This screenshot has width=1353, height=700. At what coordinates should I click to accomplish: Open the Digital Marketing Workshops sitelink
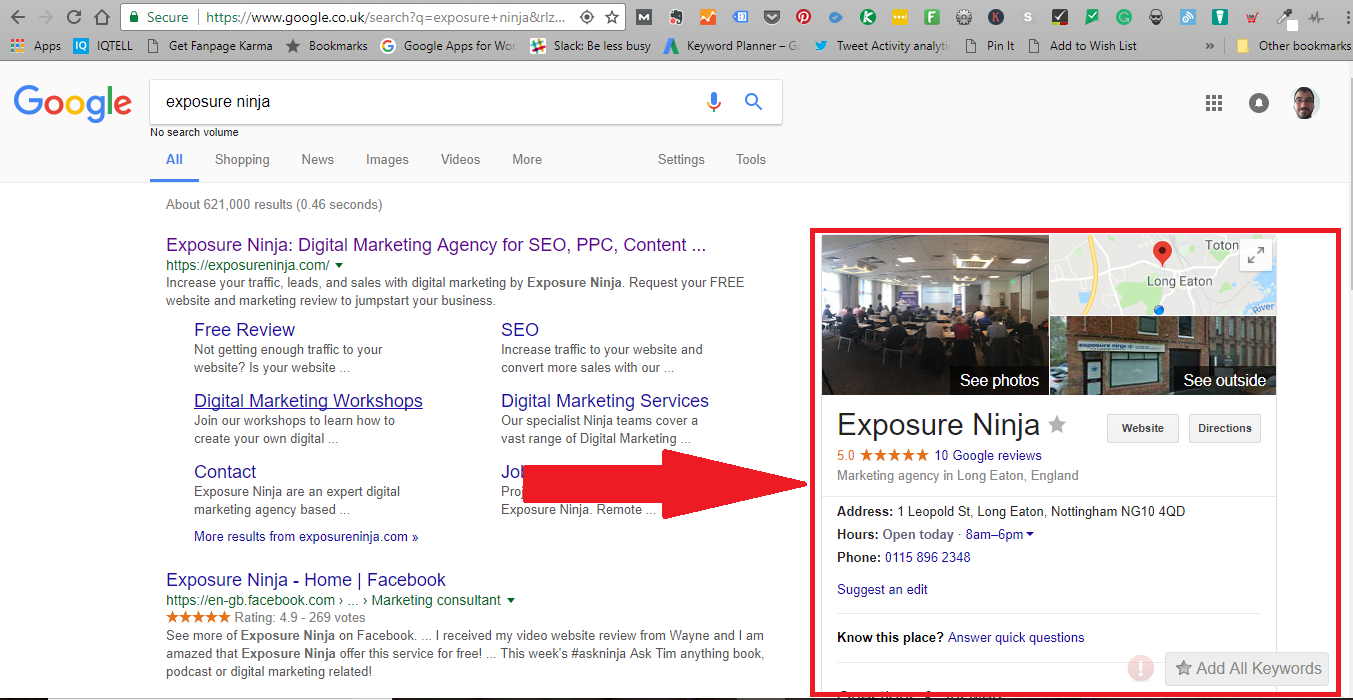point(308,401)
